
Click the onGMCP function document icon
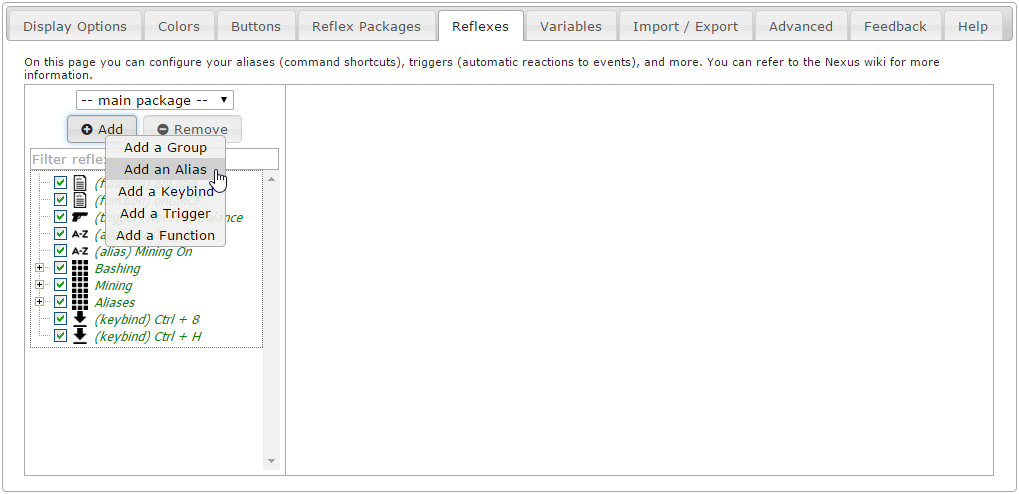pyautogui.click(x=80, y=200)
